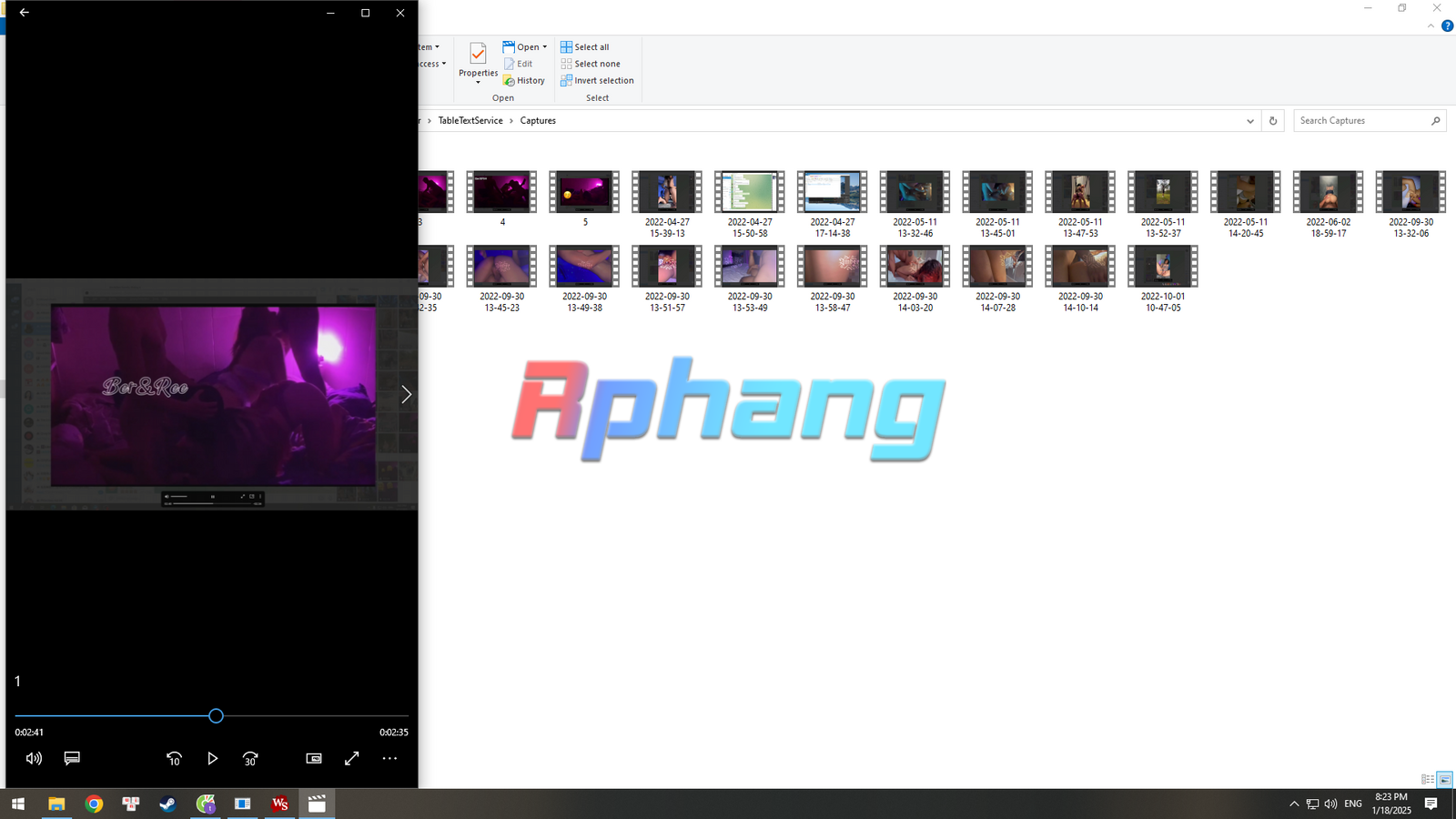Open the subtitles and audio menu
The height and width of the screenshot is (819, 1456).
tap(72, 758)
